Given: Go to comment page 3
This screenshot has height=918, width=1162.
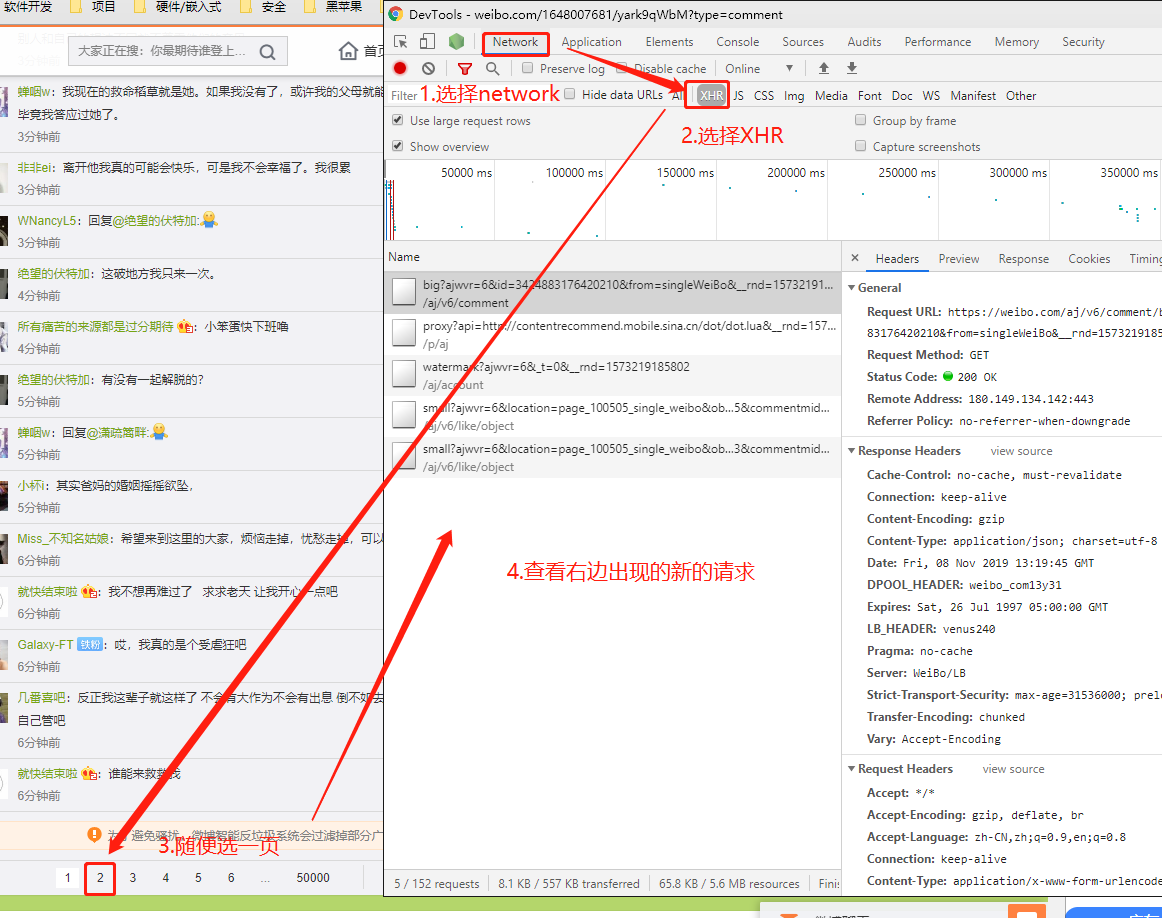Looking at the screenshot, I should pyautogui.click(x=133, y=878).
